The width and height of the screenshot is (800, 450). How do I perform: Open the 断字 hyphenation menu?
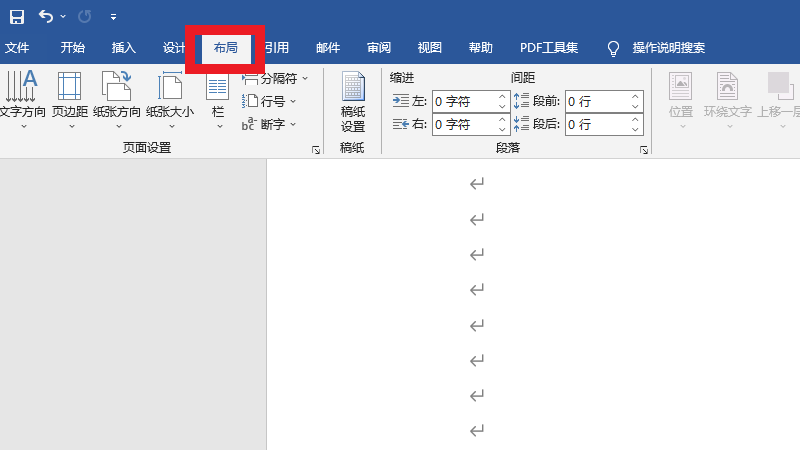(269, 124)
